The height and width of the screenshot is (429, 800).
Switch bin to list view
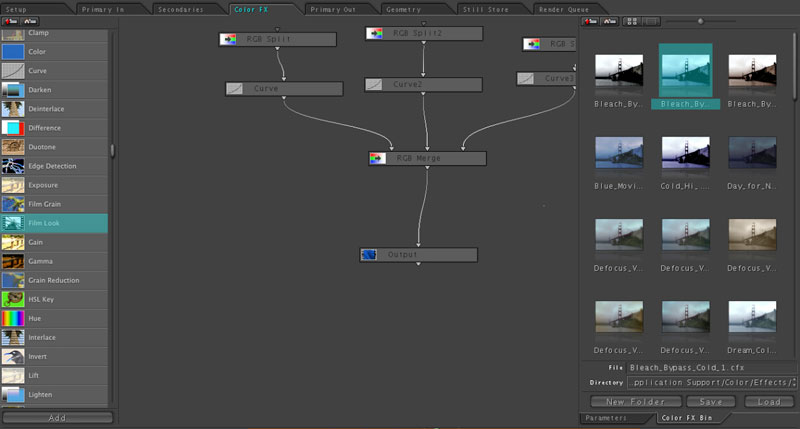pyautogui.click(x=649, y=21)
